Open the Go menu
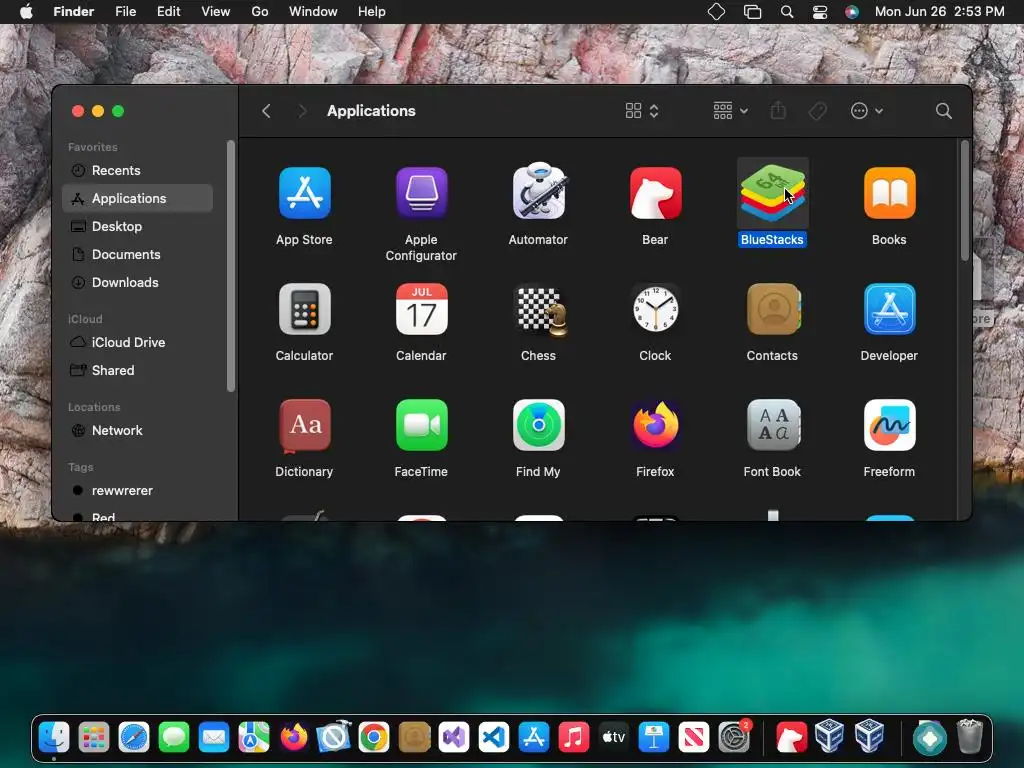This screenshot has height=768, width=1024. coord(260,12)
